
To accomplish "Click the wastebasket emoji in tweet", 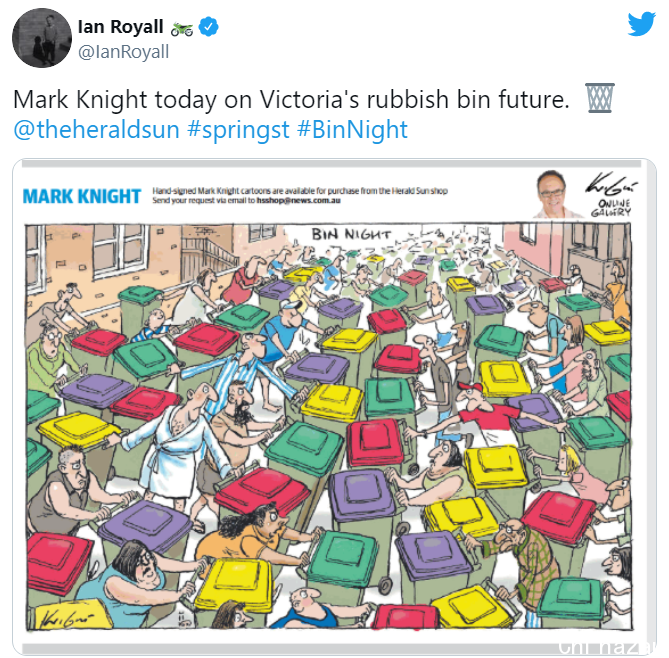I will [600, 98].
